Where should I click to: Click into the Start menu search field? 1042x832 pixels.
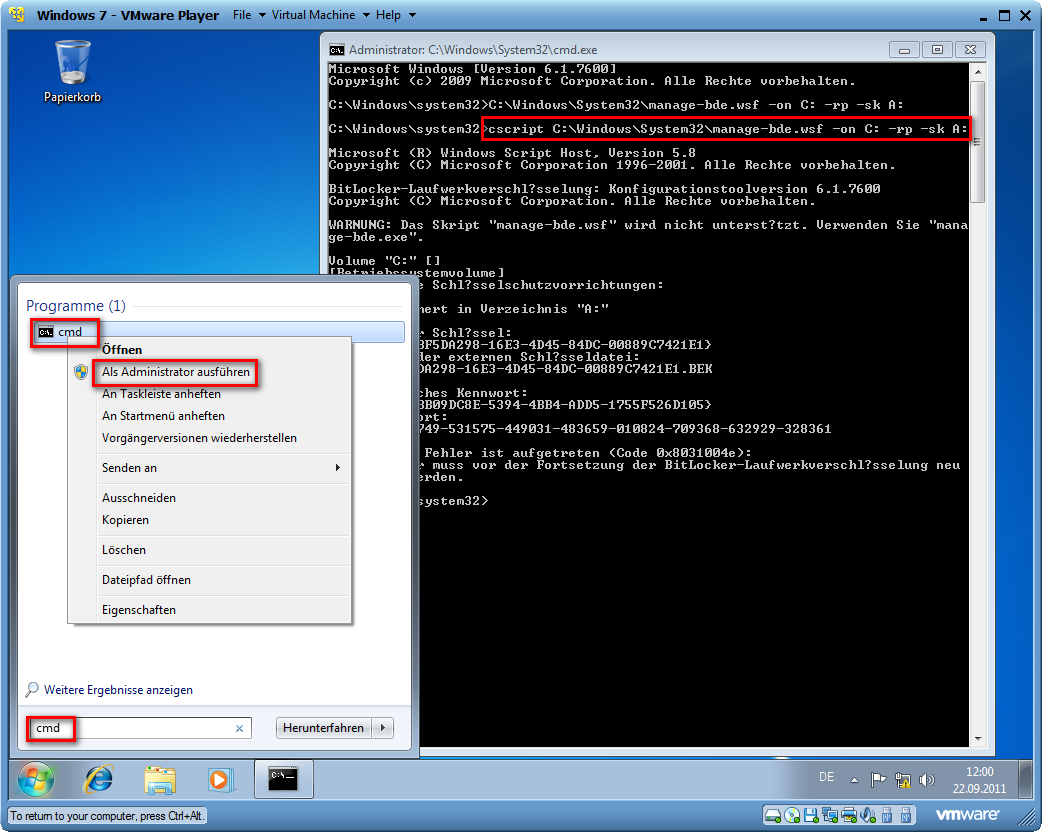[x=140, y=728]
